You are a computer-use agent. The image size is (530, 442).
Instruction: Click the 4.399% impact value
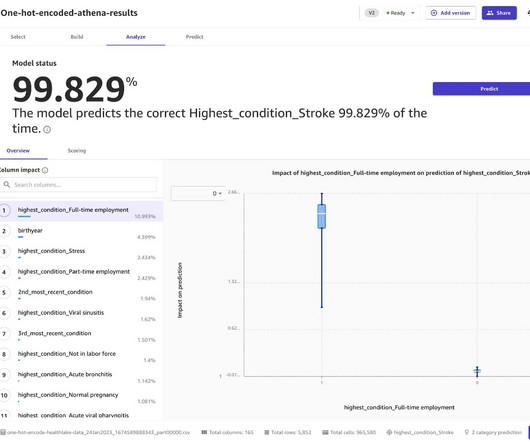coord(146,237)
